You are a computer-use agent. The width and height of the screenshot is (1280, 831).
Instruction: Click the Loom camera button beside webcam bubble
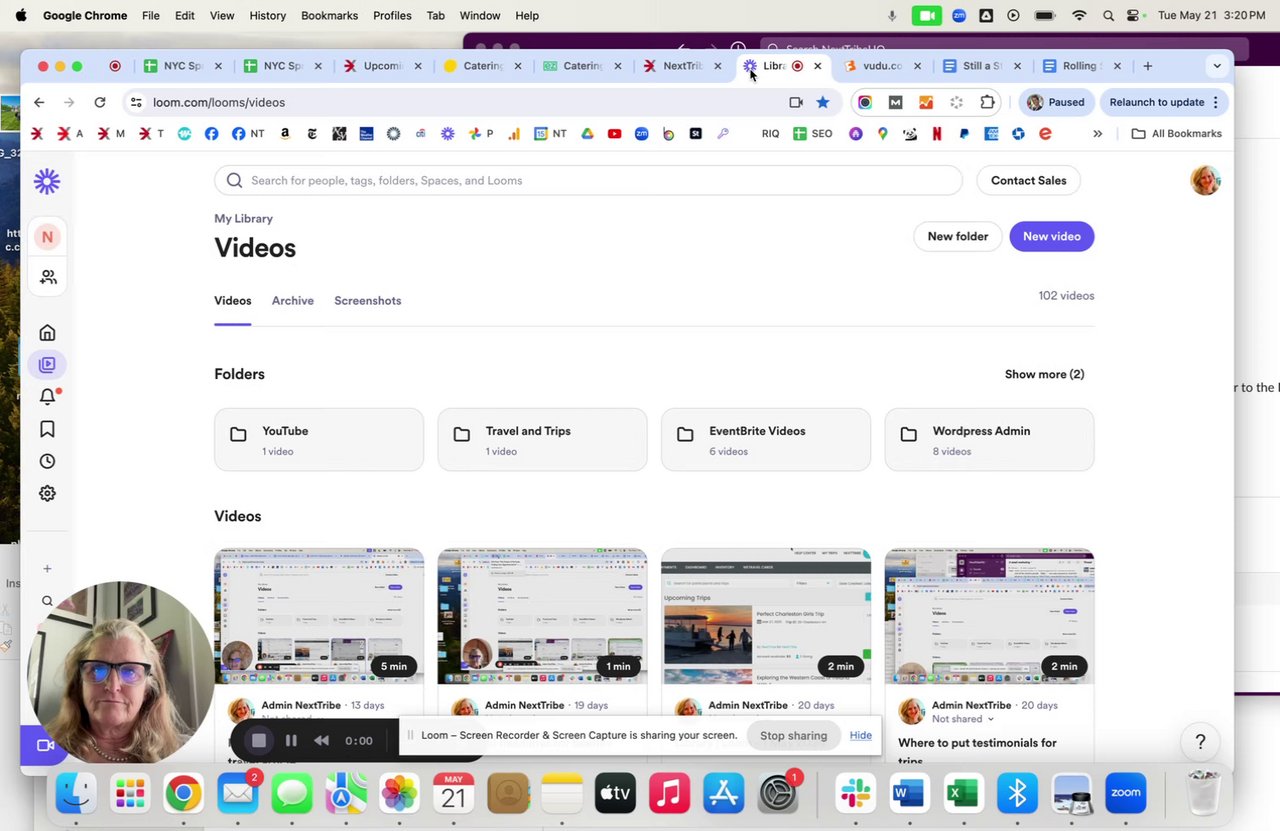[43, 745]
